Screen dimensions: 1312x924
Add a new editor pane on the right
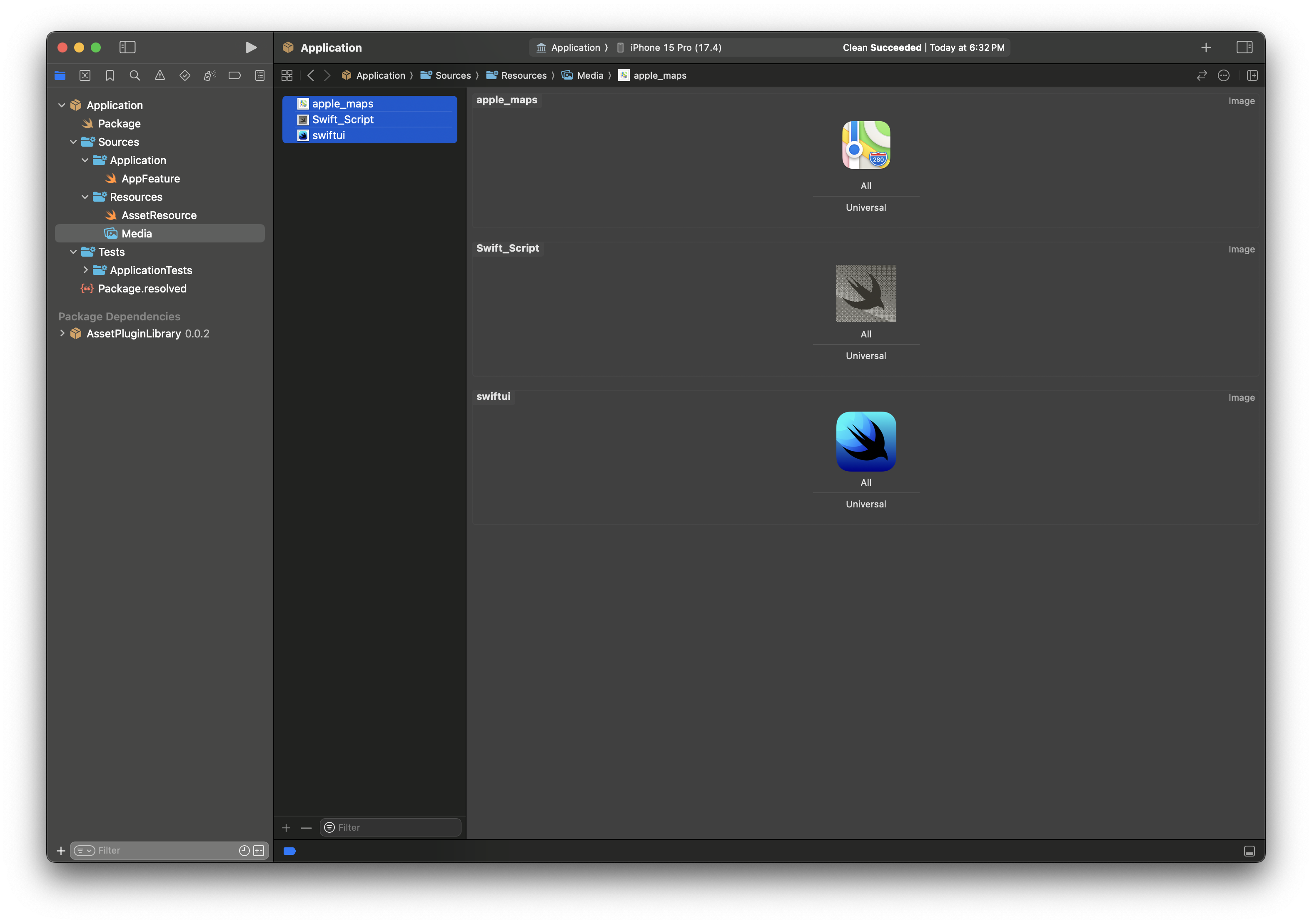tap(1252, 75)
